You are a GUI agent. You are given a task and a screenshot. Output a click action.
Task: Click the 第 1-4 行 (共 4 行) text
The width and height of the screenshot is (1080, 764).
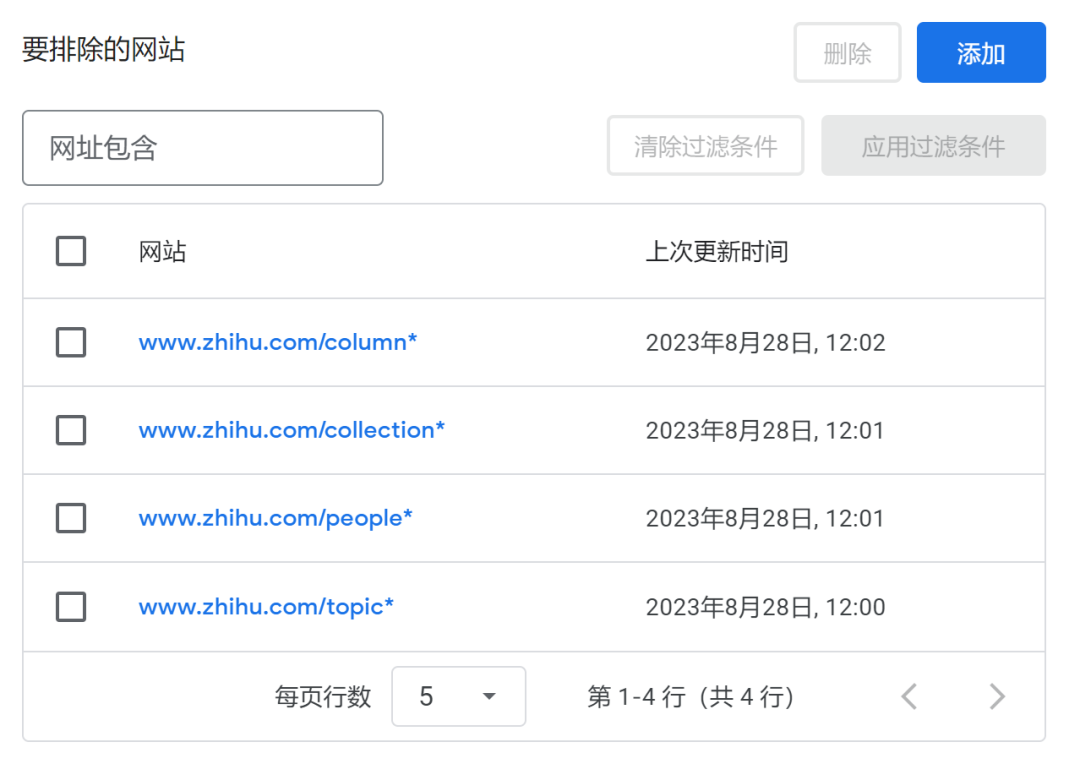pos(691,696)
